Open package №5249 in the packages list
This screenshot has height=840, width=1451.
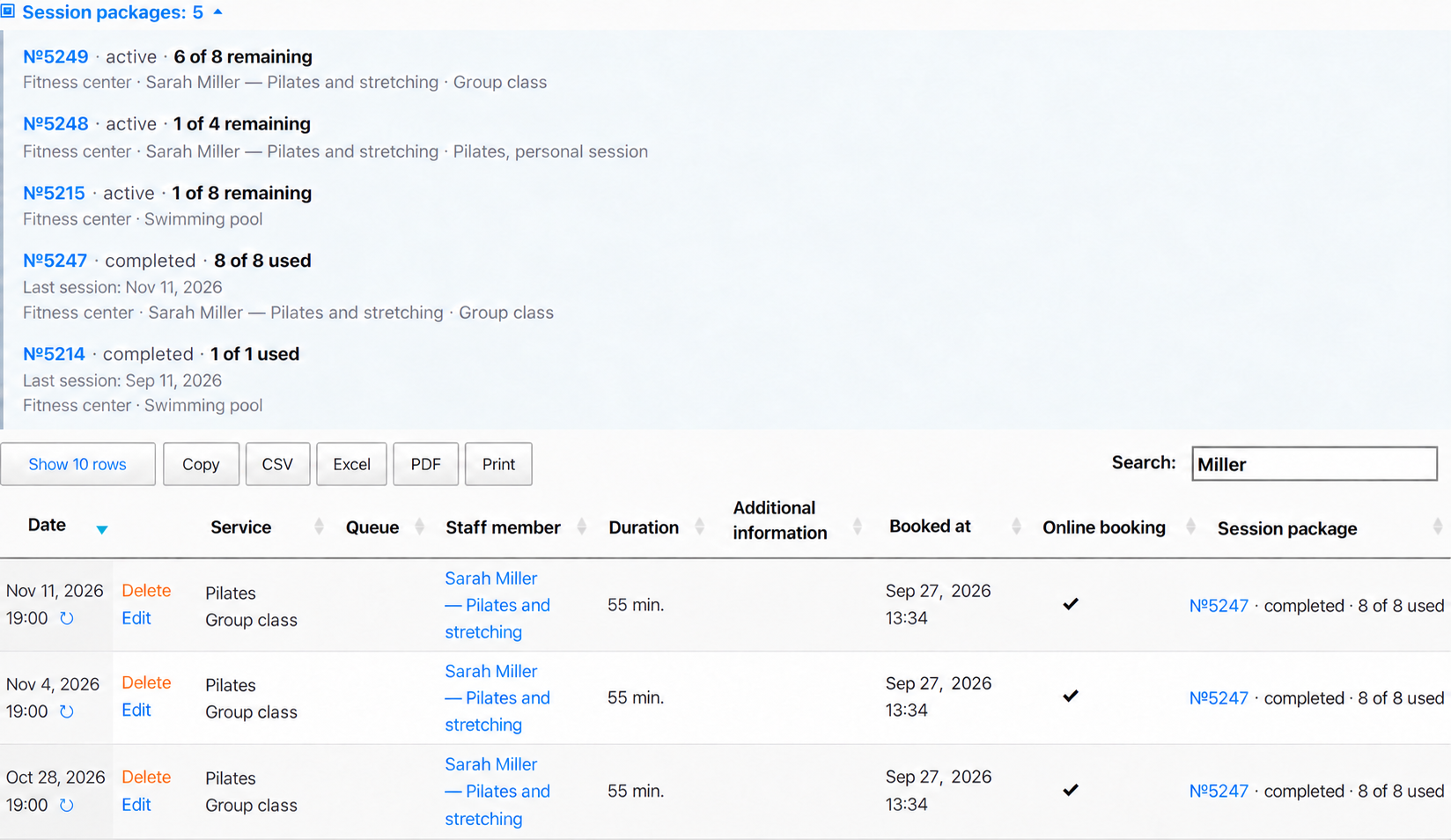[x=55, y=56]
